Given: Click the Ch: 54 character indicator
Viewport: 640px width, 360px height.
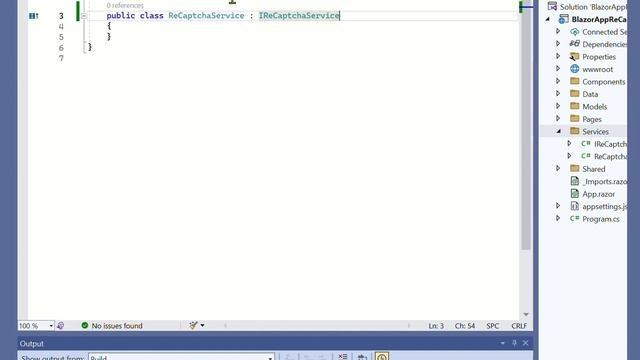Looking at the screenshot, I should 464,326.
